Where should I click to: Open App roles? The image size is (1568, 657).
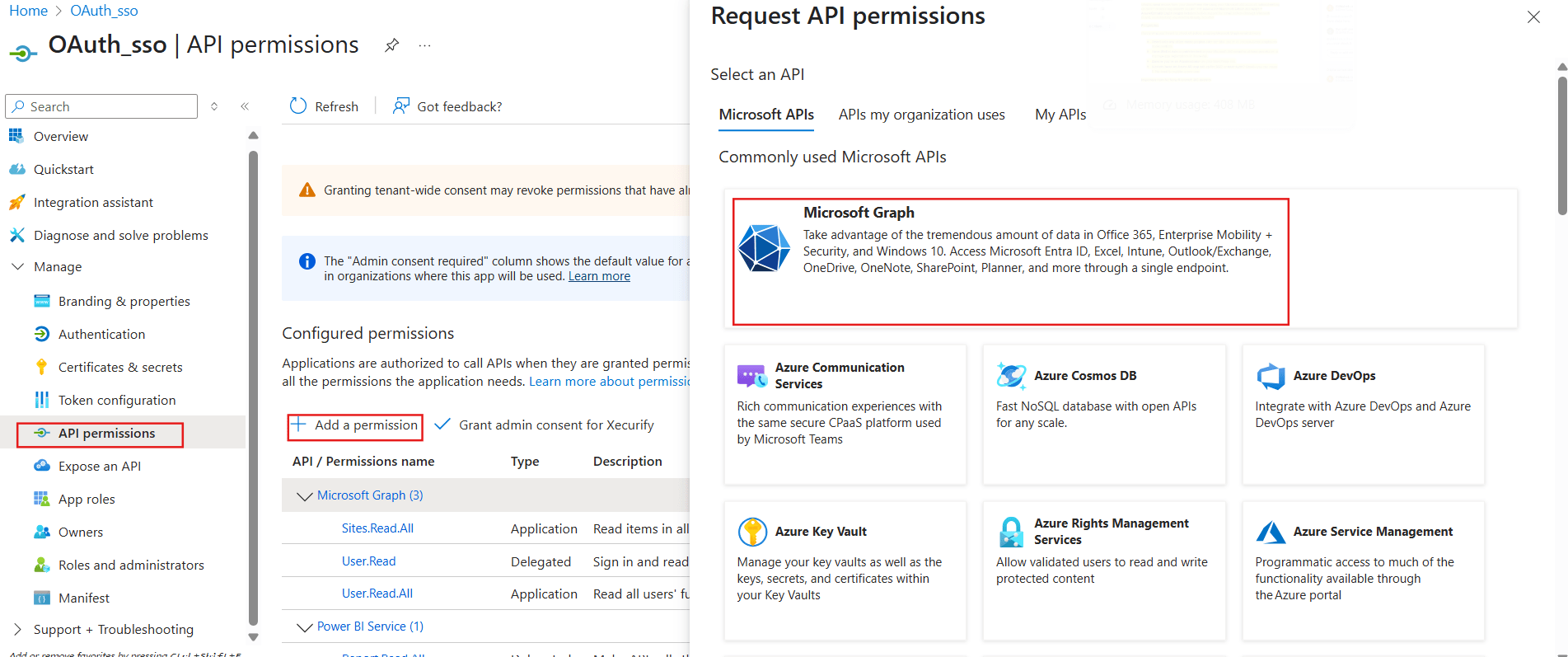click(x=87, y=499)
